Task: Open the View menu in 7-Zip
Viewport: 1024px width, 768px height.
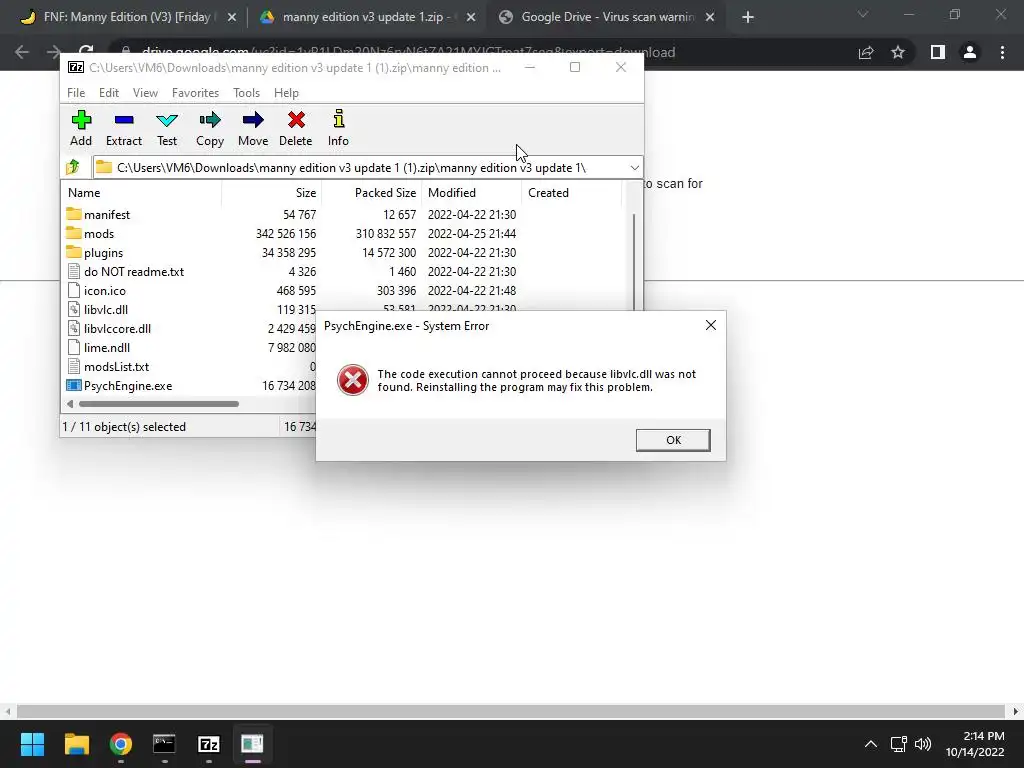Action: (x=145, y=93)
